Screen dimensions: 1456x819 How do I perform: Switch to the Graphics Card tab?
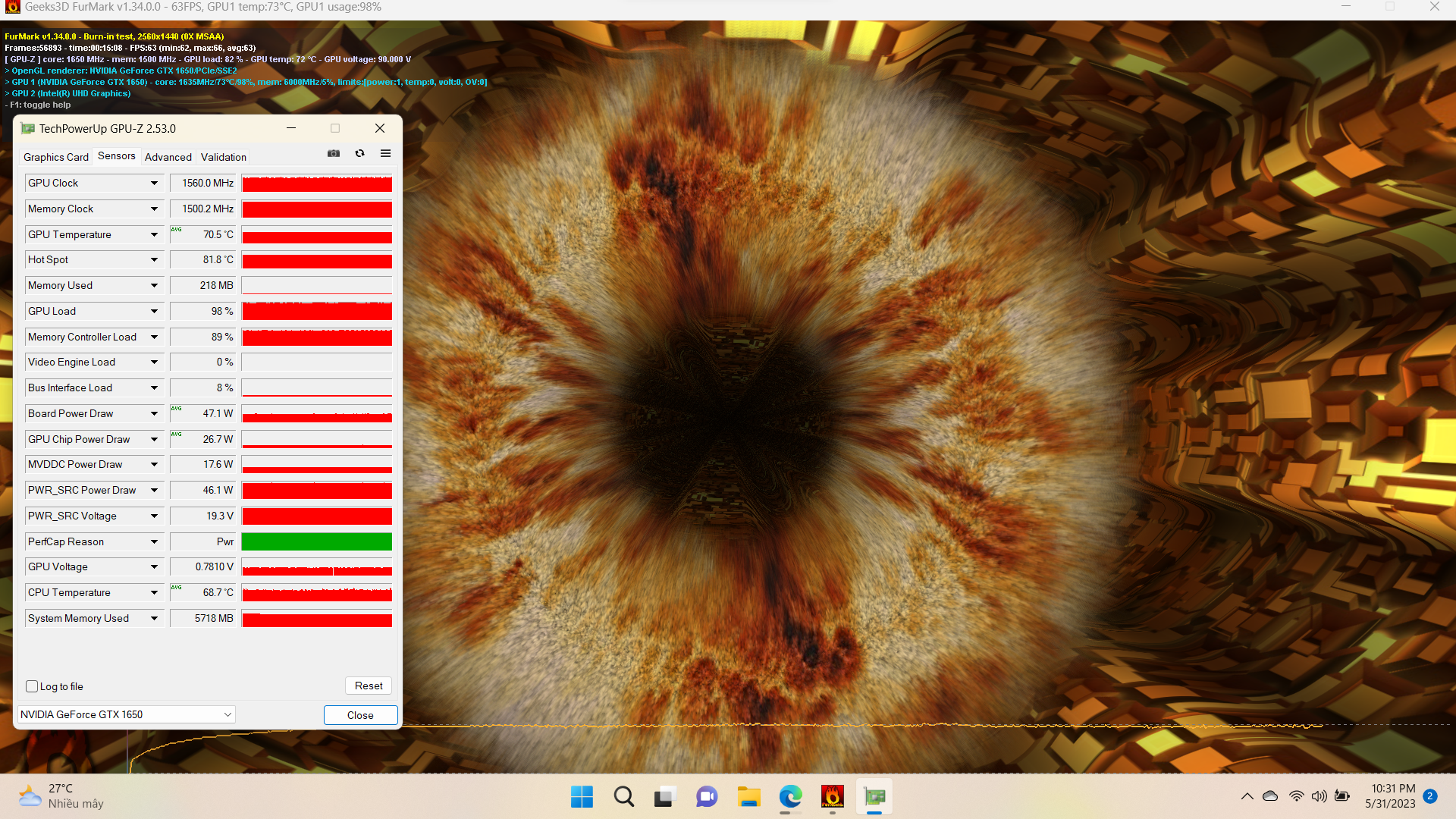pyautogui.click(x=55, y=157)
